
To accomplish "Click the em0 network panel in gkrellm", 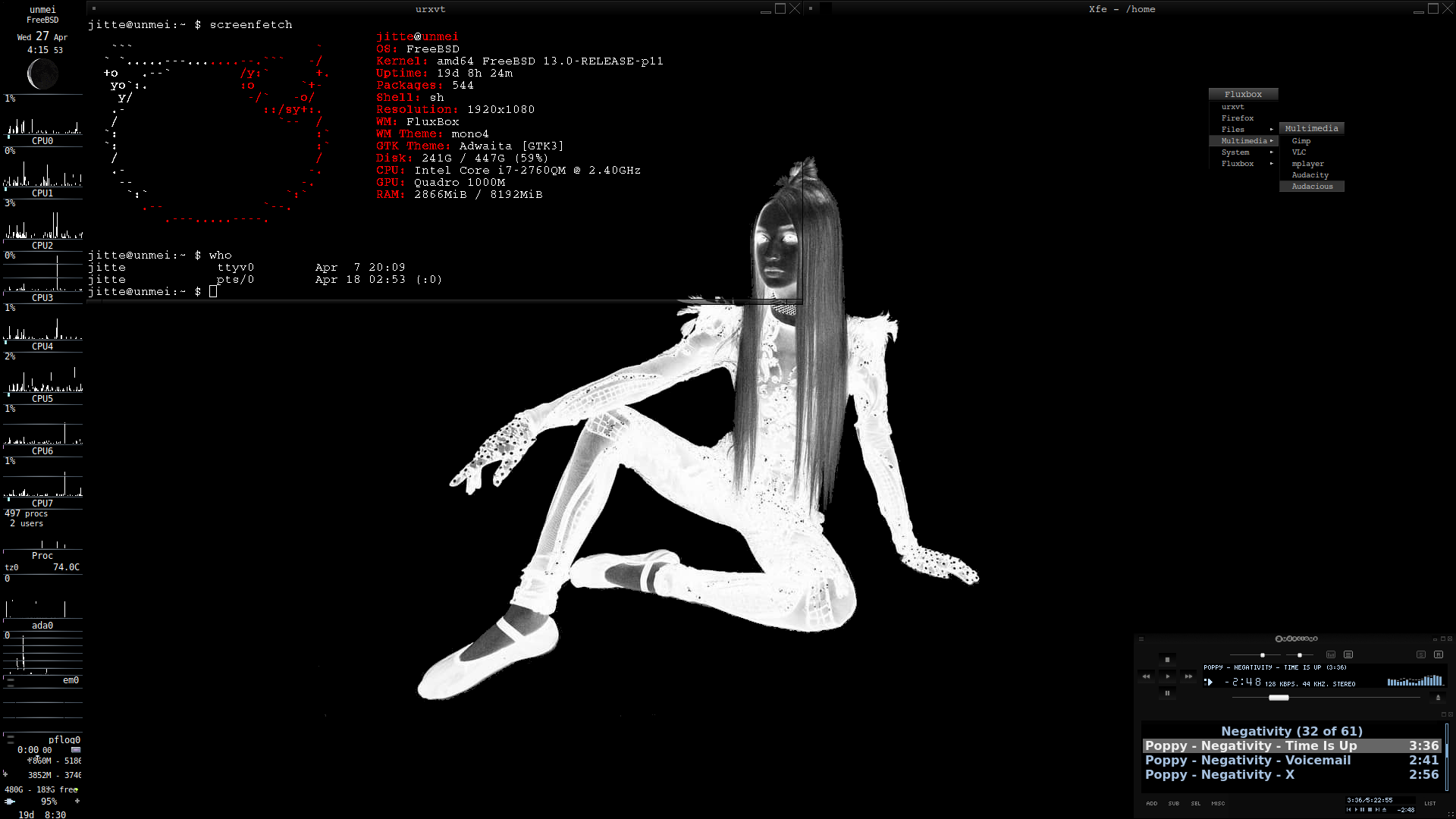I will (x=42, y=680).
